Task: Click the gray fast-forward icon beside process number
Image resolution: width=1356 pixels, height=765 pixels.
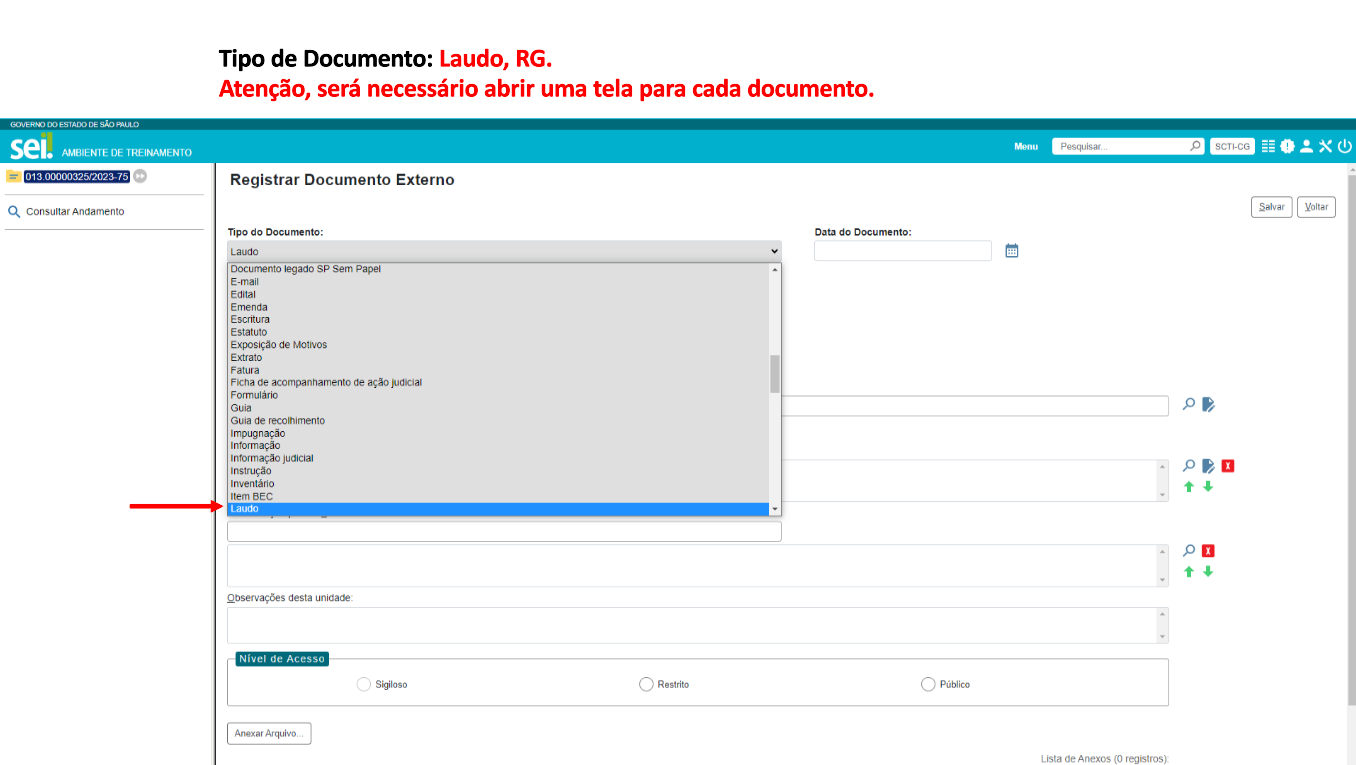Action: [x=140, y=176]
